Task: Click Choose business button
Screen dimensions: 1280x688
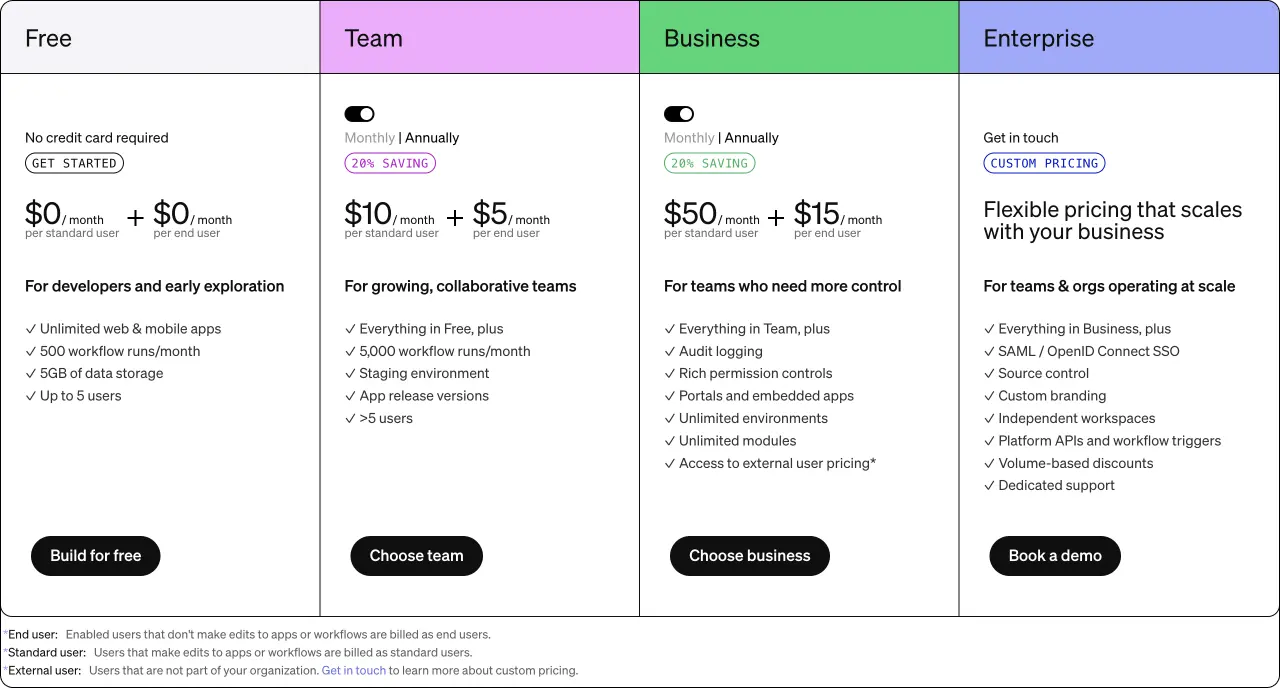Action: 750,556
